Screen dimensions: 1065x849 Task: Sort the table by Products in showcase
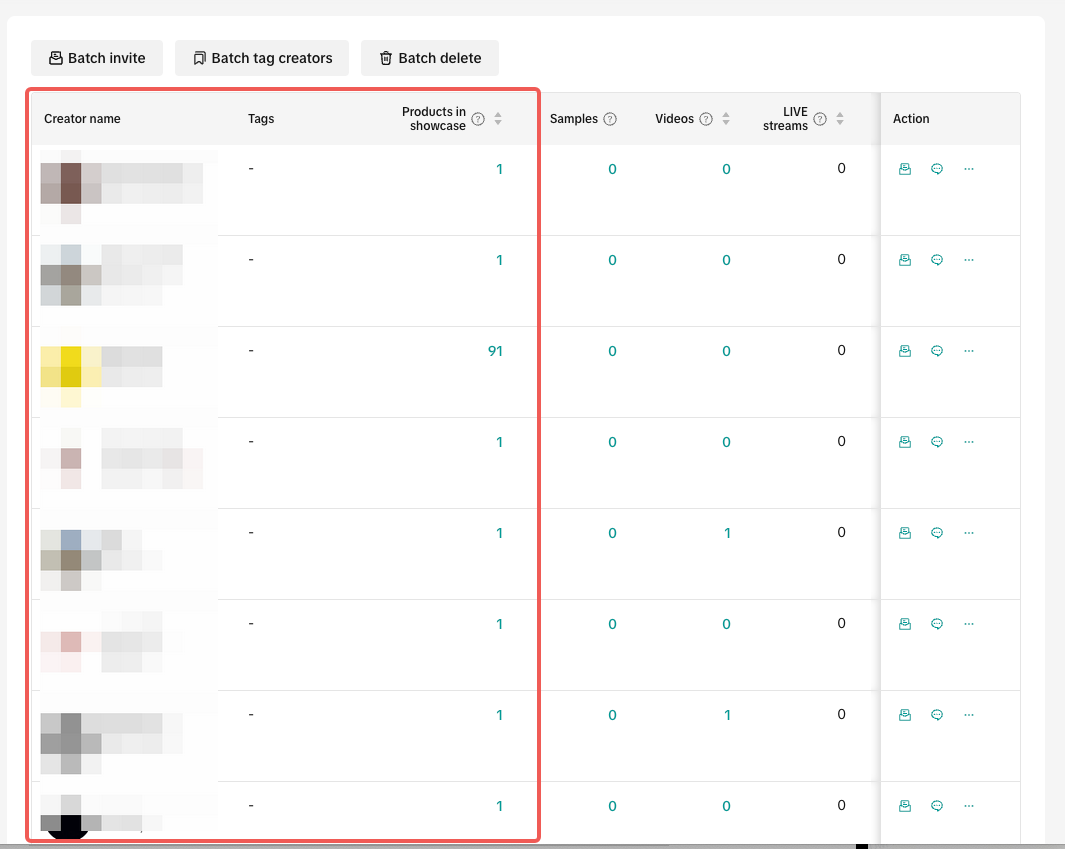tap(498, 119)
